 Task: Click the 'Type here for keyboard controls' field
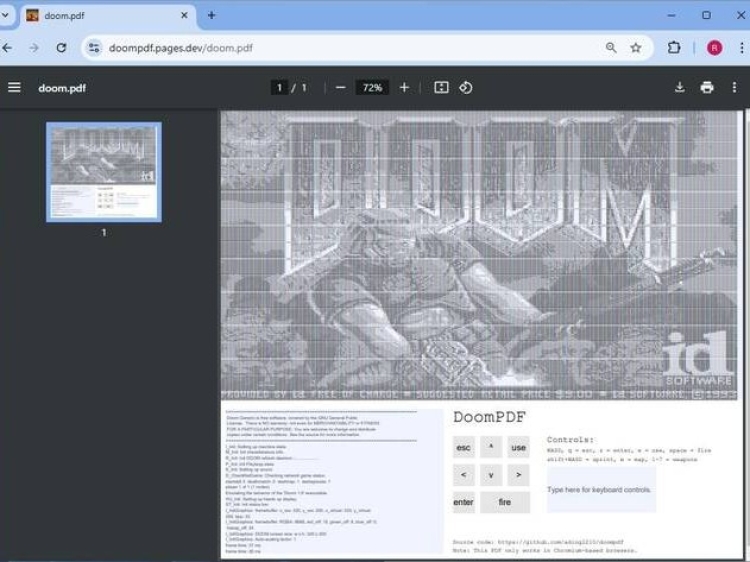tap(600, 490)
